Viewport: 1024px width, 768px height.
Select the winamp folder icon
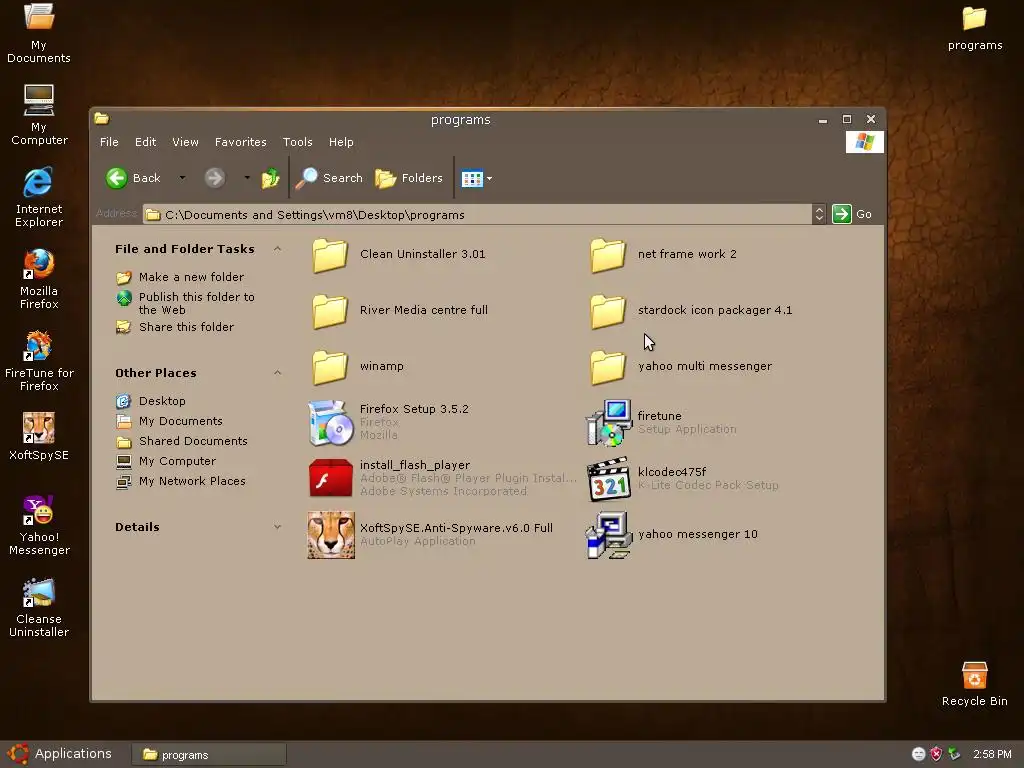pyautogui.click(x=330, y=367)
